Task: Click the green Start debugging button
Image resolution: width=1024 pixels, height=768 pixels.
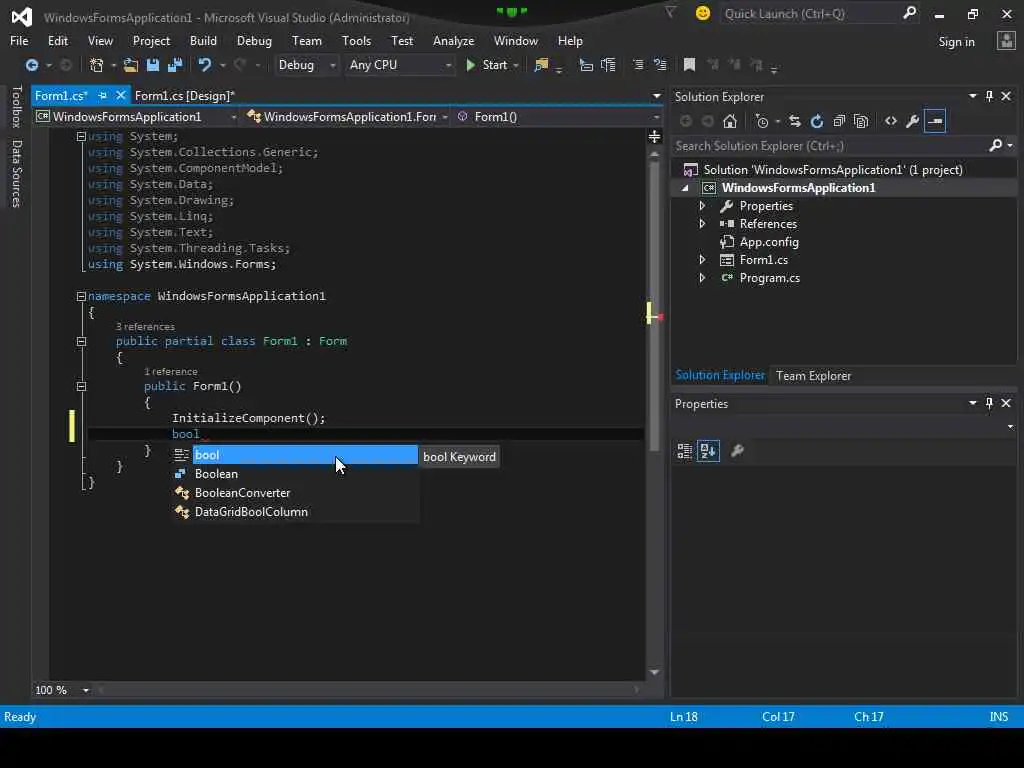Action: (487, 65)
